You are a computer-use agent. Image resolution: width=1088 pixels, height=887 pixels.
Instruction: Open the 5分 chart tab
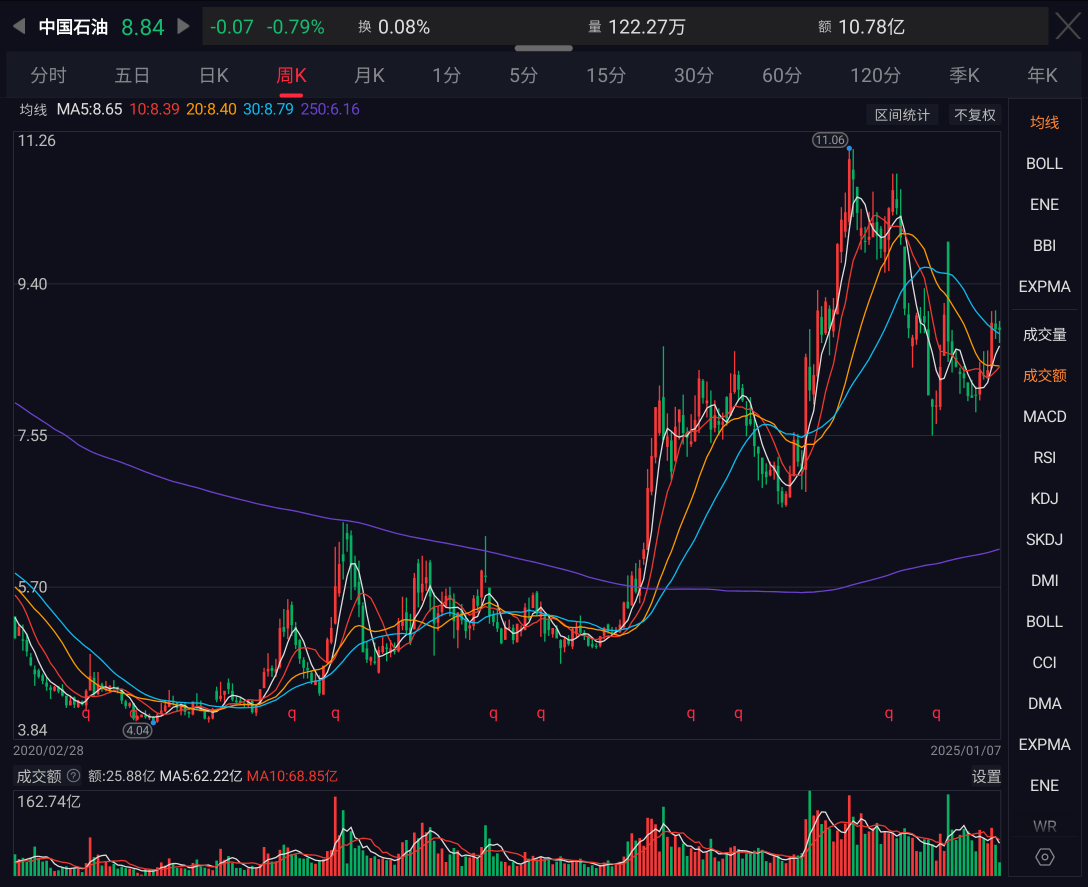(x=523, y=75)
